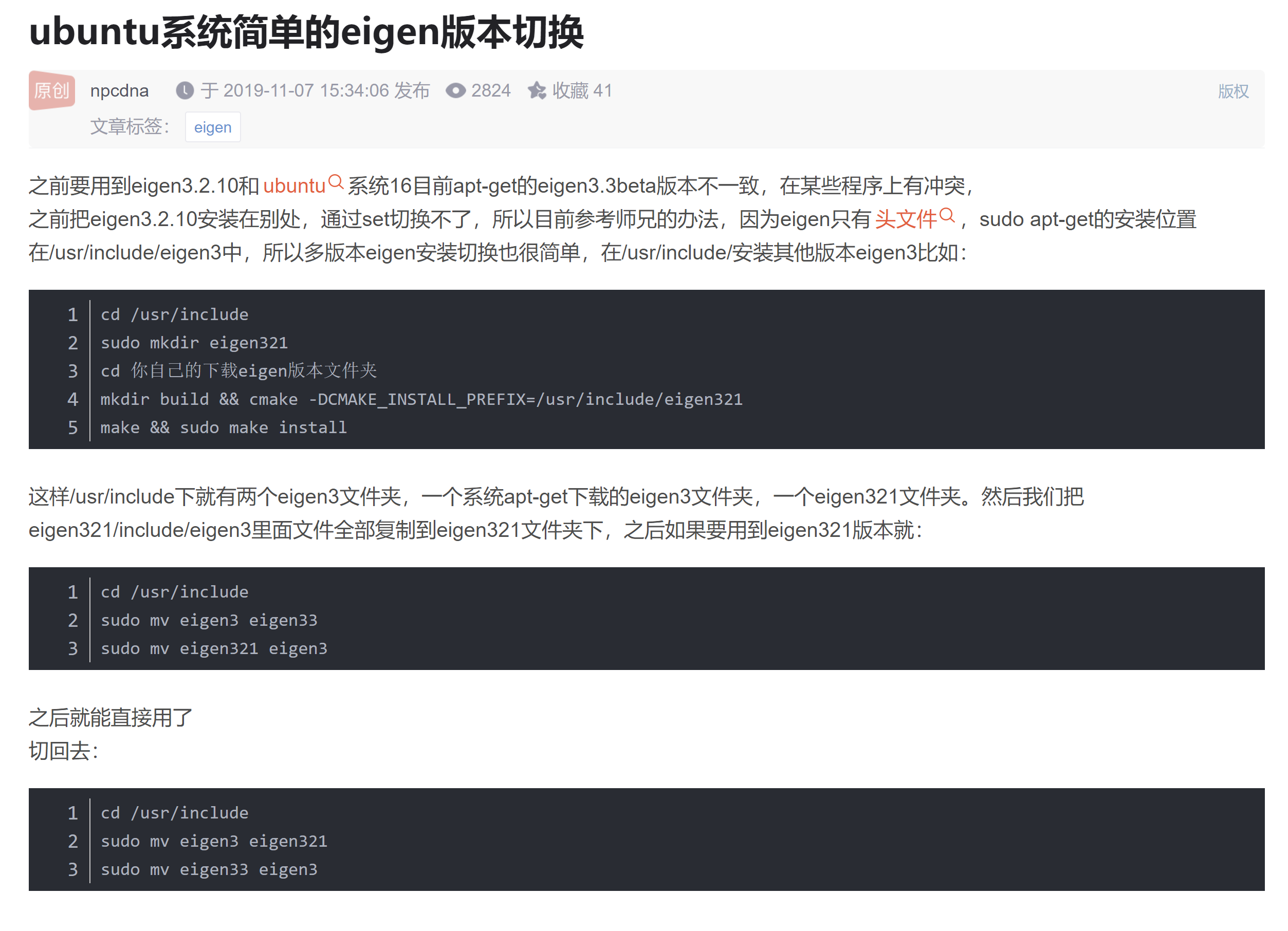Click the star 收藏 favorite icon
The width and height of the screenshot is (1288, 931).
point(537,91)
